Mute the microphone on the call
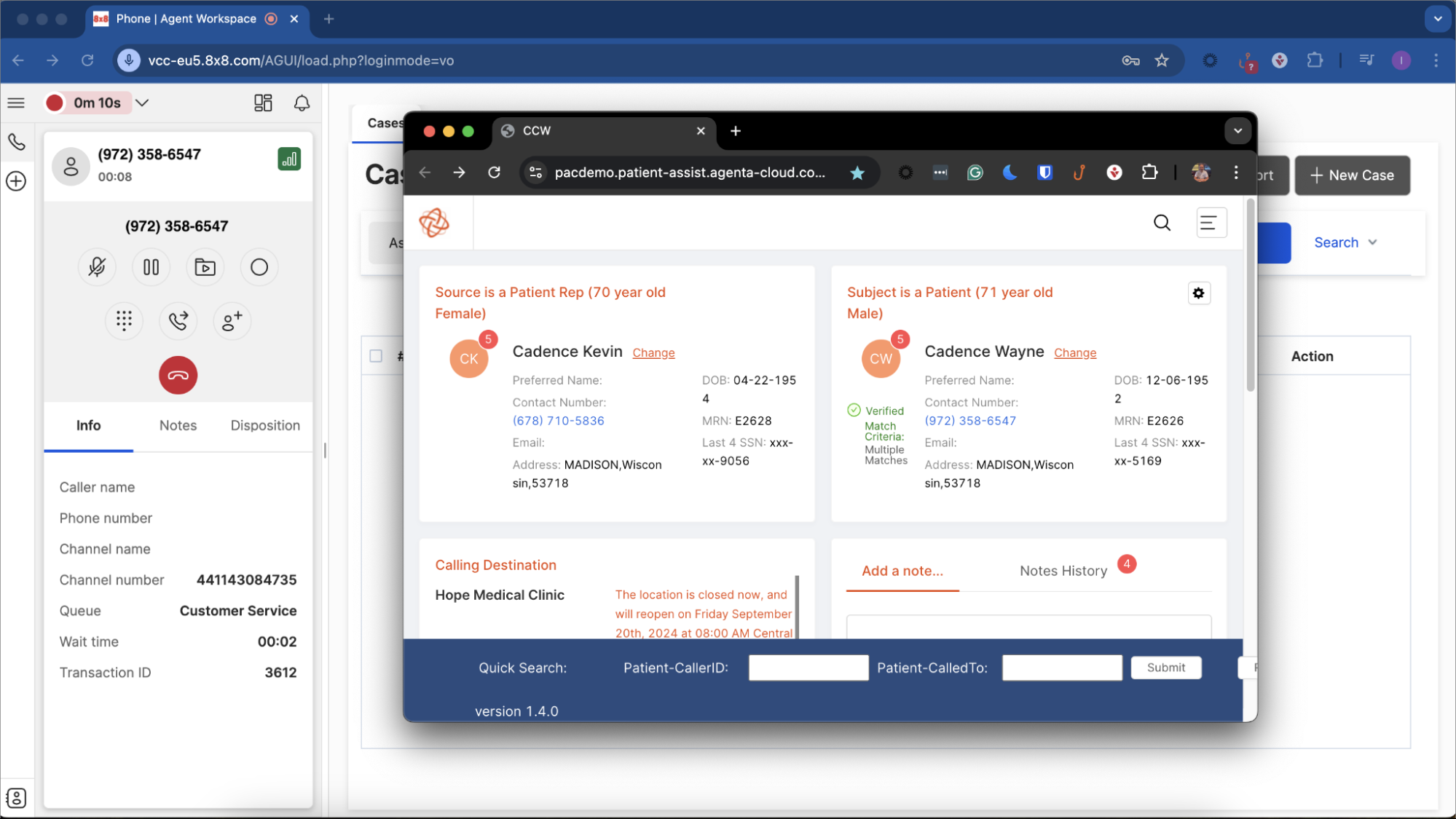Viewport: 1456px width, 819px height. 97,267
